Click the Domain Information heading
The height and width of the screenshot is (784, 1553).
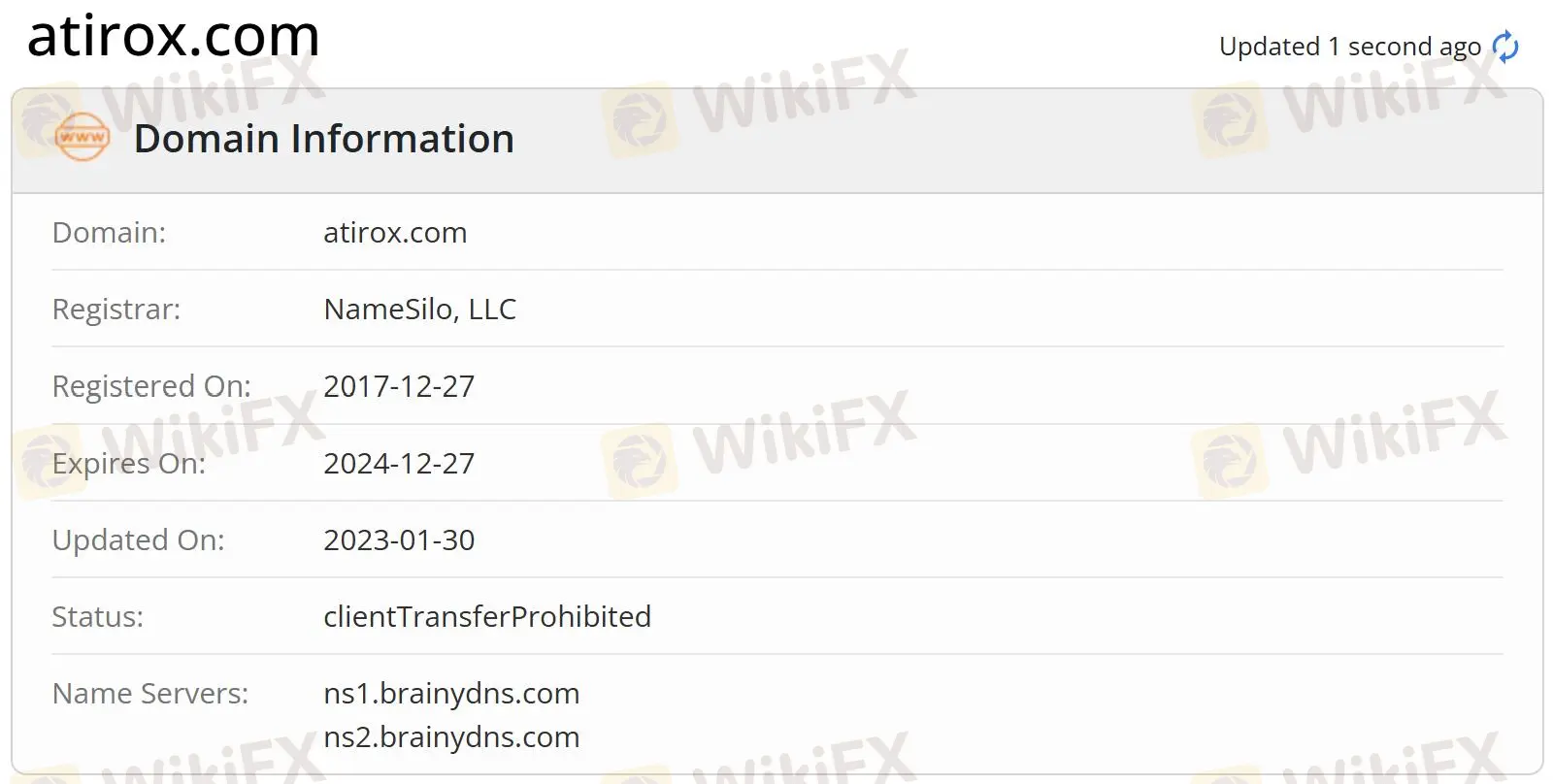click(324, 139)
